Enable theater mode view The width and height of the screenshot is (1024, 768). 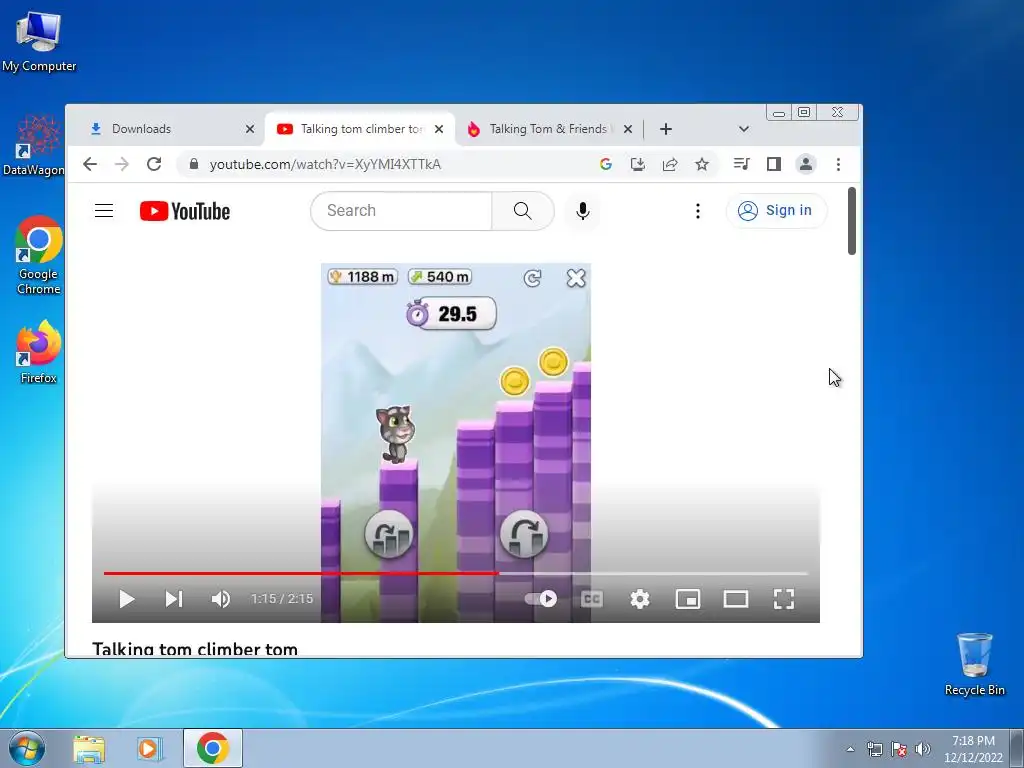[735, 599]
